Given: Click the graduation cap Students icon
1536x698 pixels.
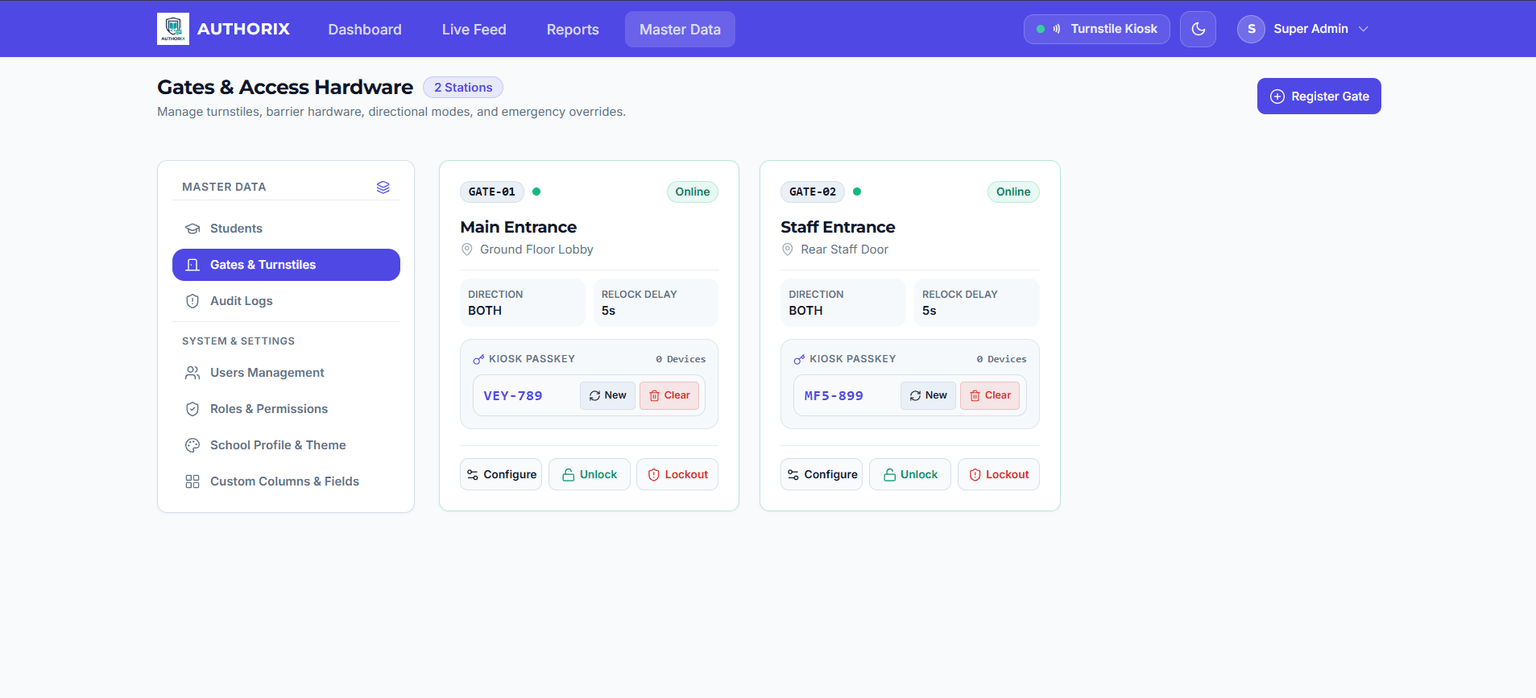Looking at the screenshot, I should coord(193,229).
